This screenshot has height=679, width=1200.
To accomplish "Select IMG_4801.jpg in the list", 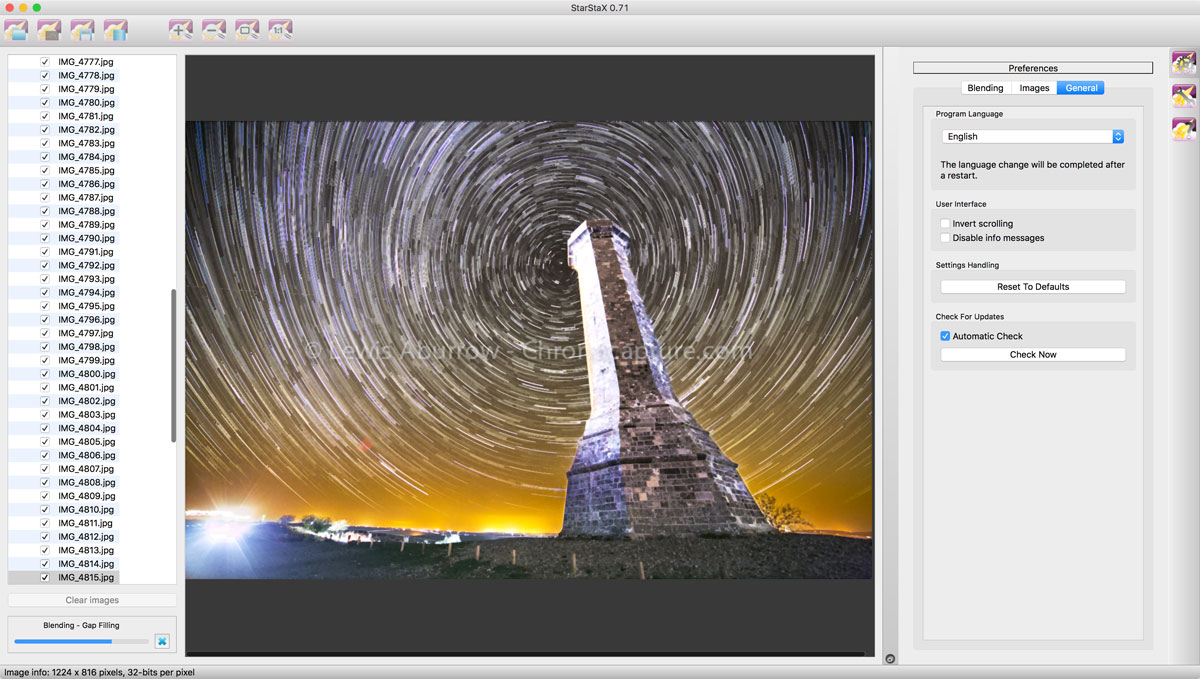I will tap(86, 387).
